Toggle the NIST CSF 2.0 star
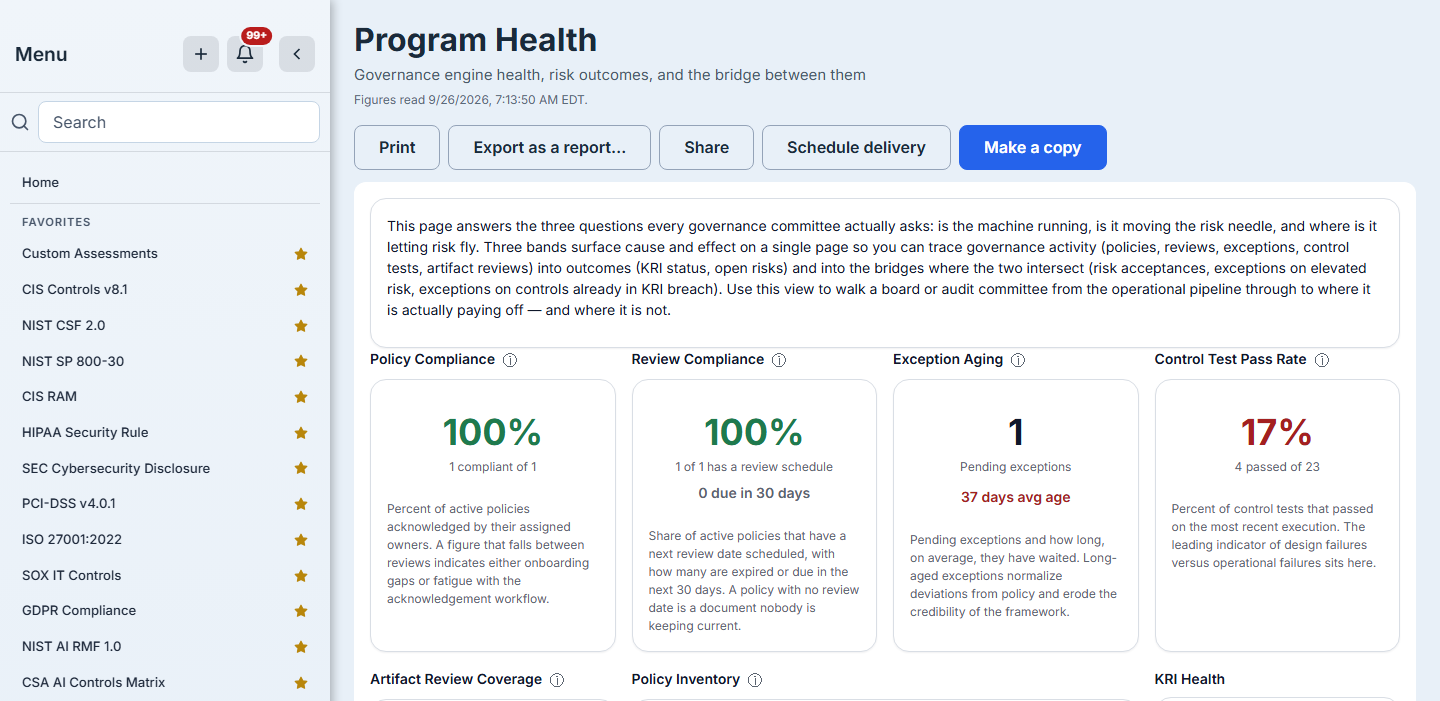 (301, 326)
